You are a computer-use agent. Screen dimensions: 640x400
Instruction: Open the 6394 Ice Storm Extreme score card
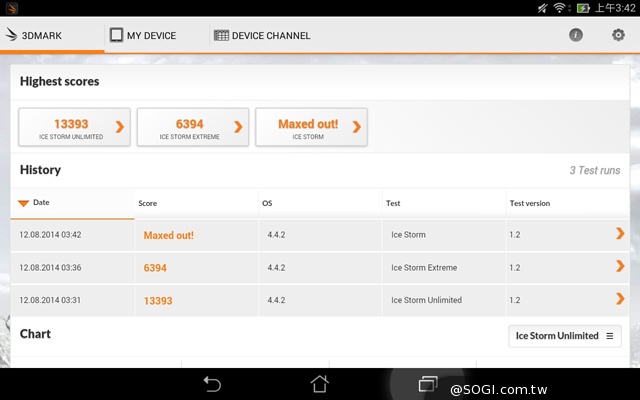coord(192,127)
